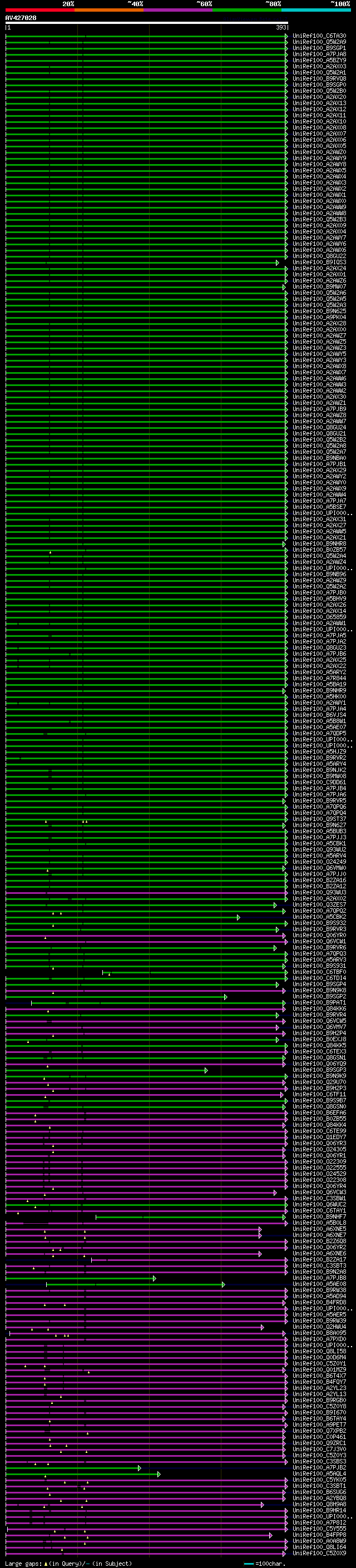356x1568 pixels.
Task: Click the white query sequence bar
Action: (x=147, y=22)
